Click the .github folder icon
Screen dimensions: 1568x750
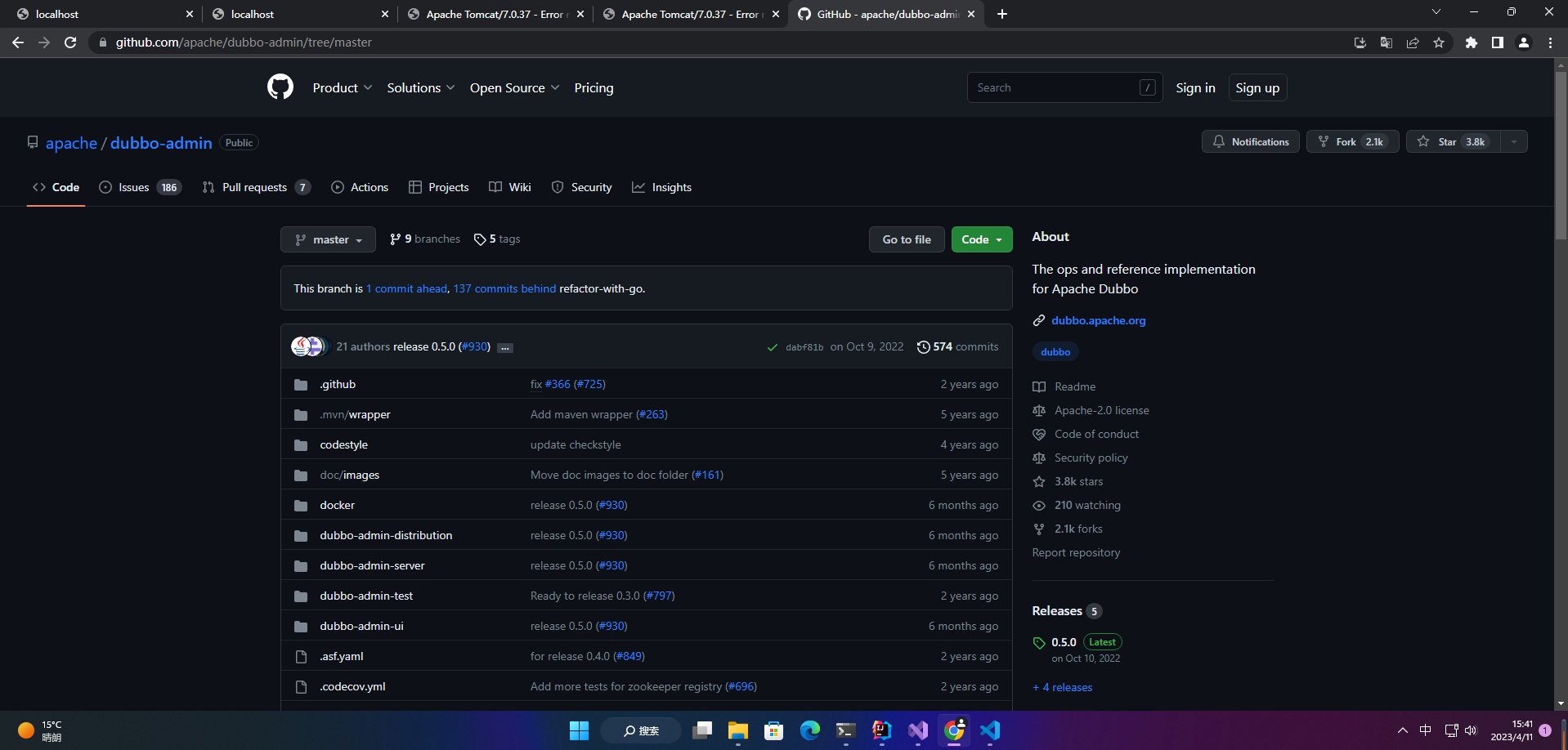pyautogui.click(x=301, y=385)
